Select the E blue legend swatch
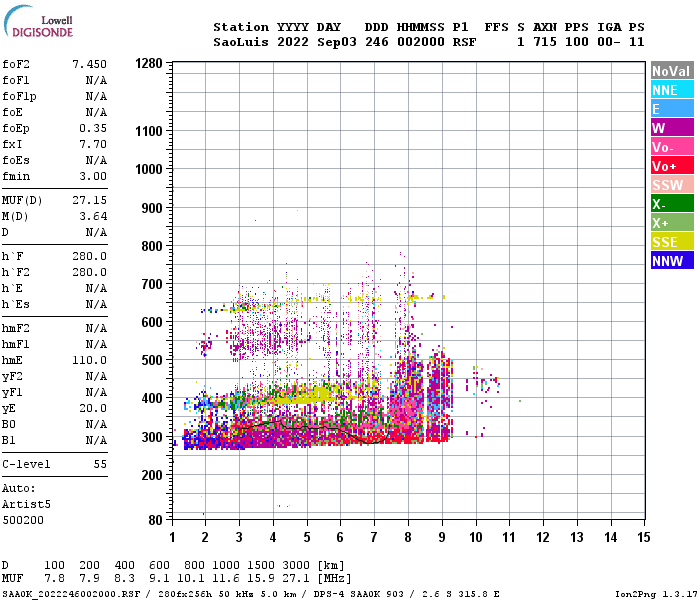 pos(672,109)
